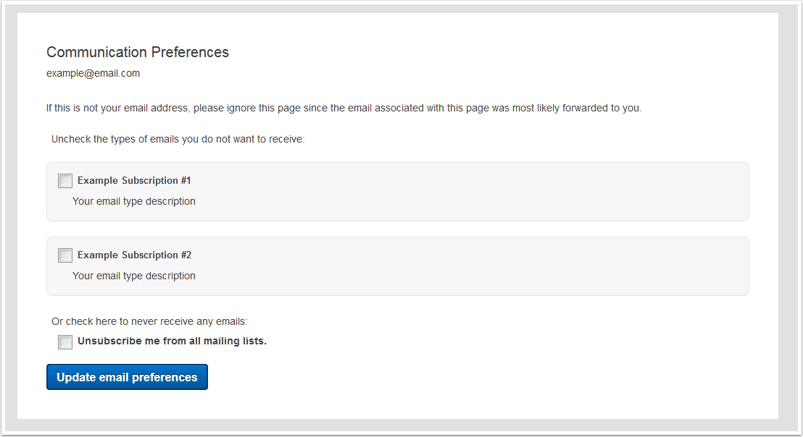Click "Or check here to never receive any emails" text
Image resolution: width=803 pixels, height=437 pixels.
149,321
